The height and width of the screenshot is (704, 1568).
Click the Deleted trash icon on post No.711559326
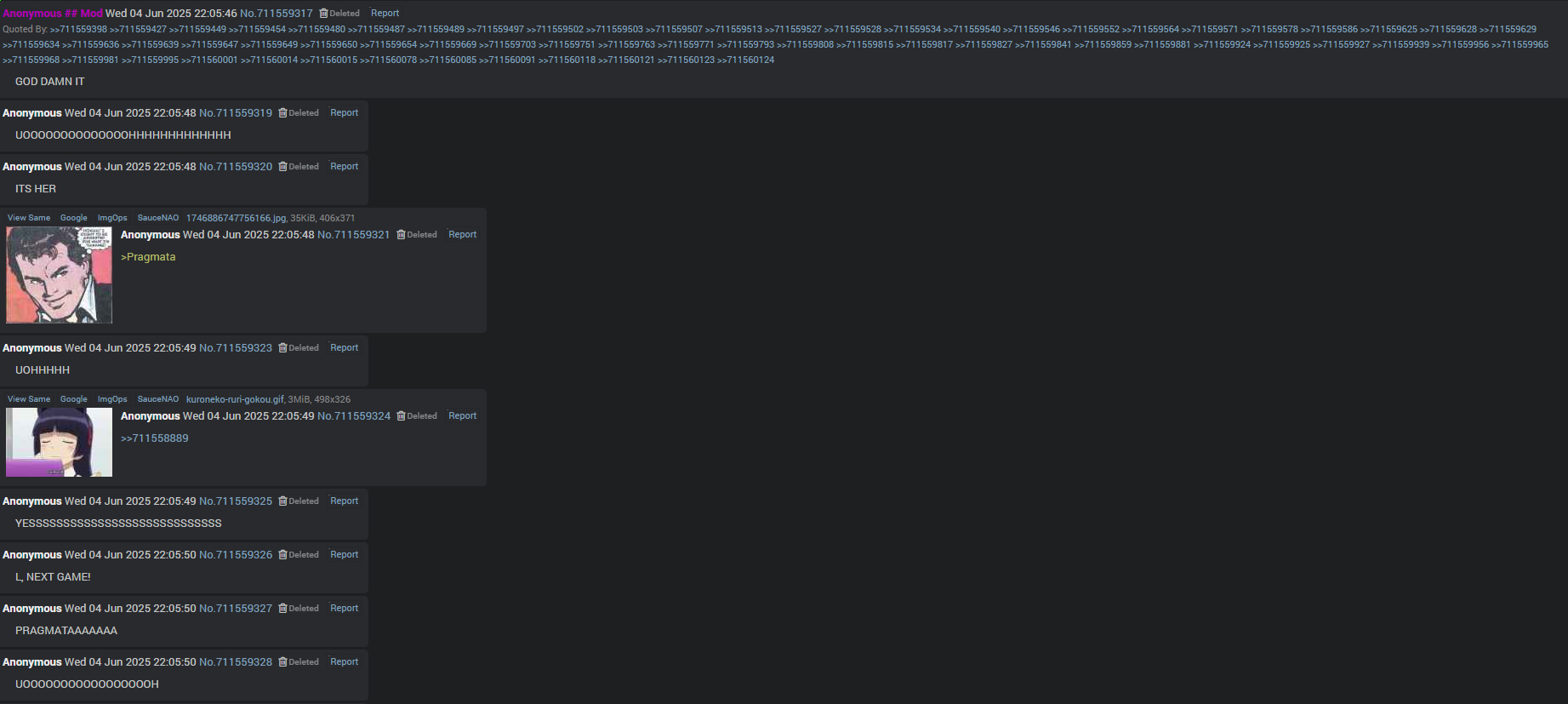(282, 555)
